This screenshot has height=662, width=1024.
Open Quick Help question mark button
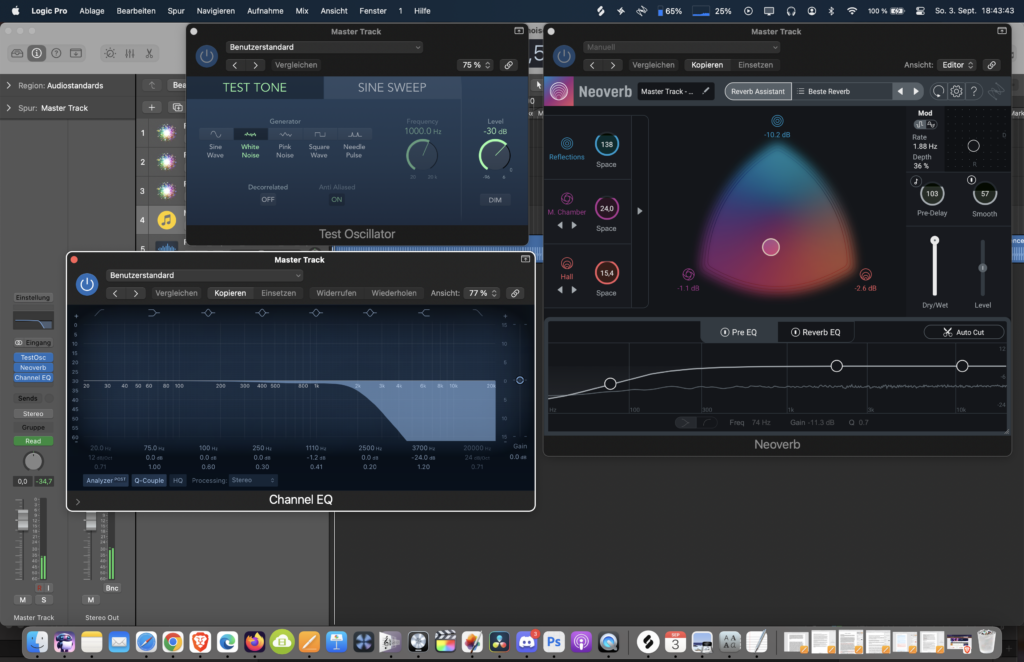[56, 53]
